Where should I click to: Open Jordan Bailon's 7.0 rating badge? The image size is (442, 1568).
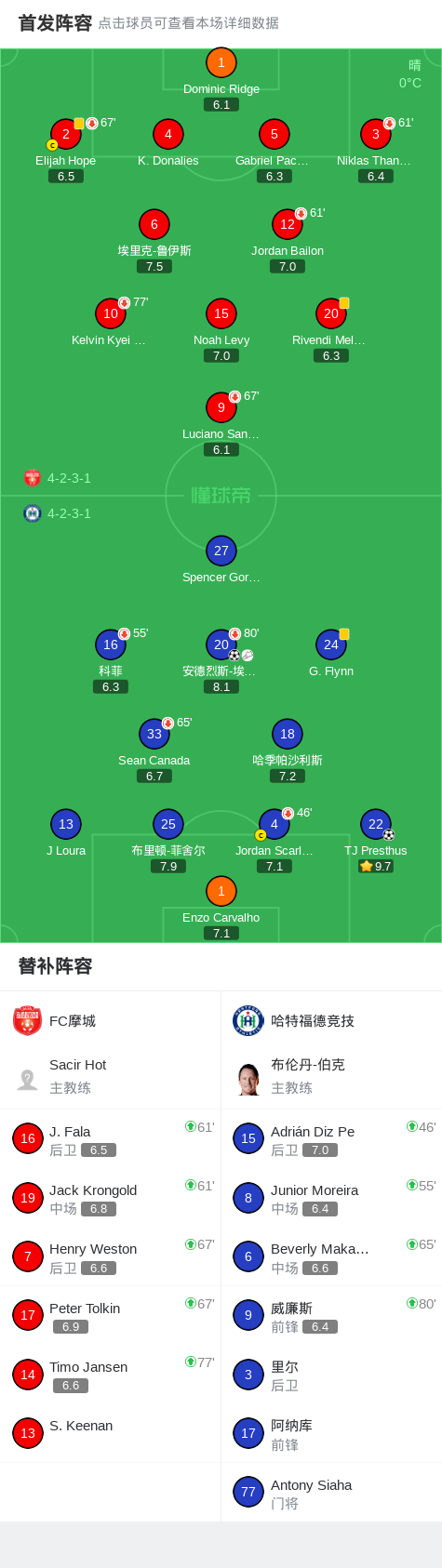pos(288,267)
